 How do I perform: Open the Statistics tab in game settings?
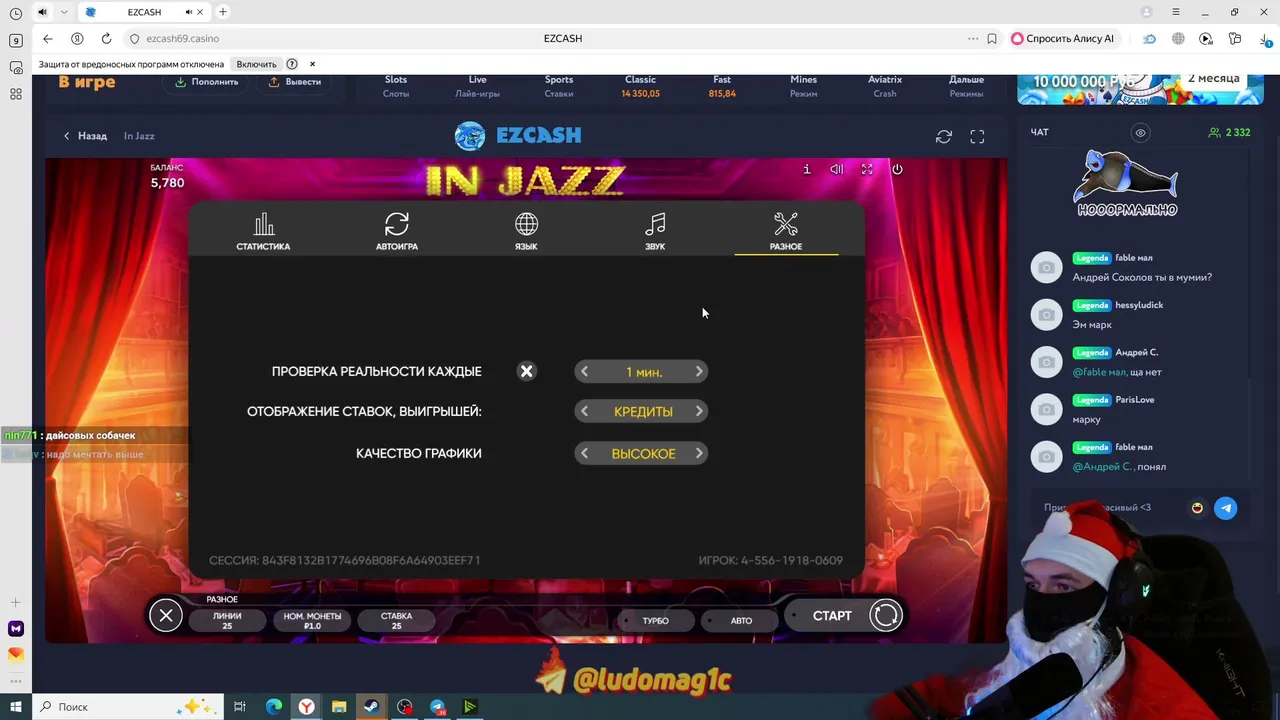263,232
